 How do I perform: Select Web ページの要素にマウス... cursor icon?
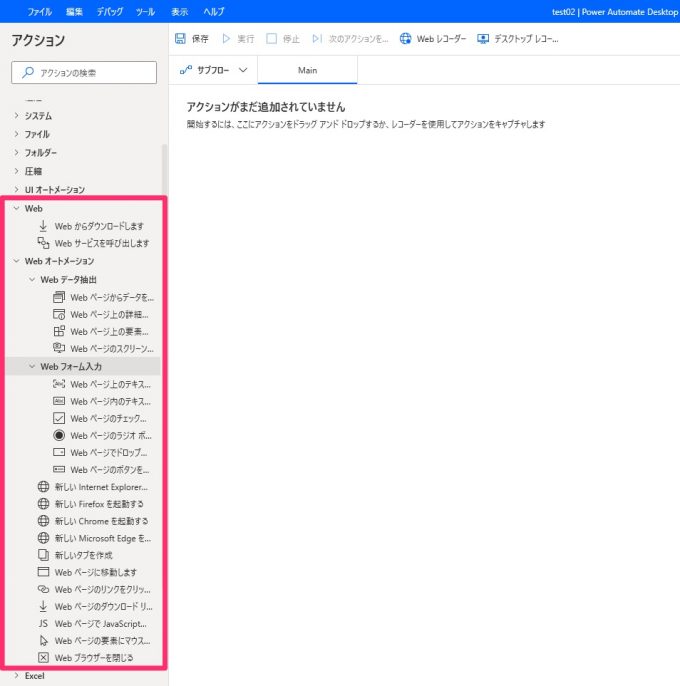(x=43, y=640)
